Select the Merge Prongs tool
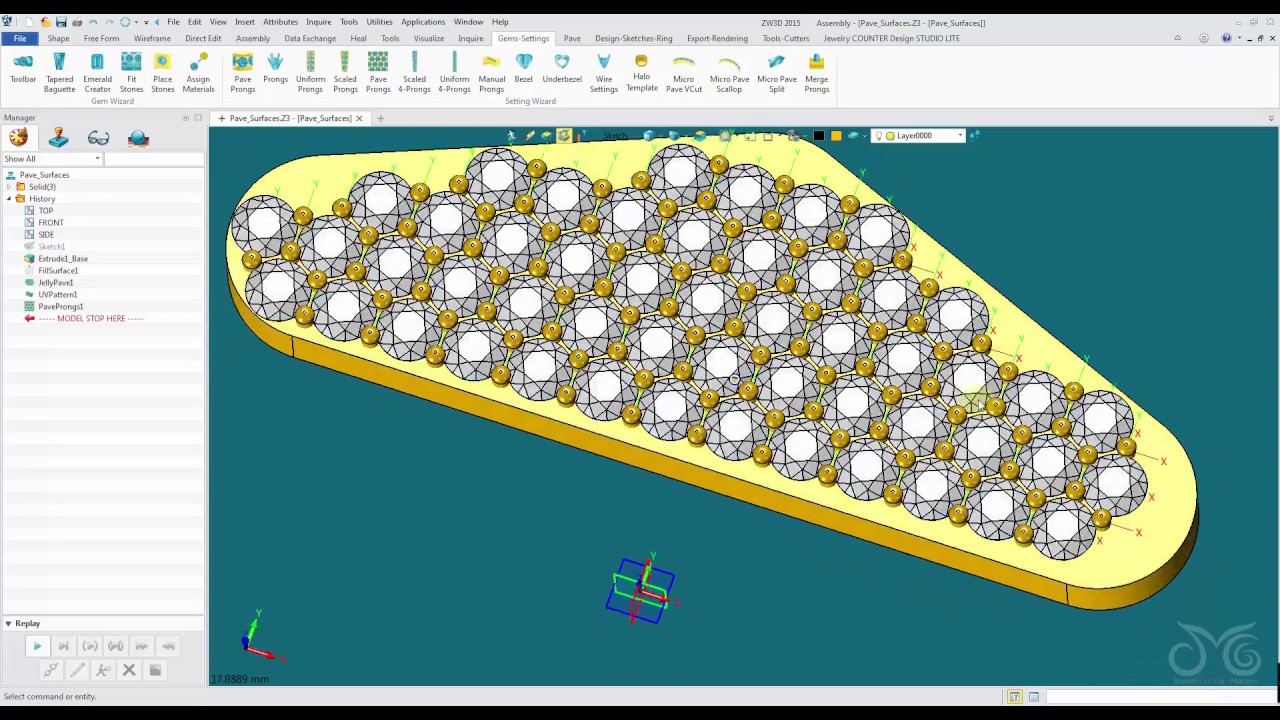 pyautogui.click(x=816, y=73)
